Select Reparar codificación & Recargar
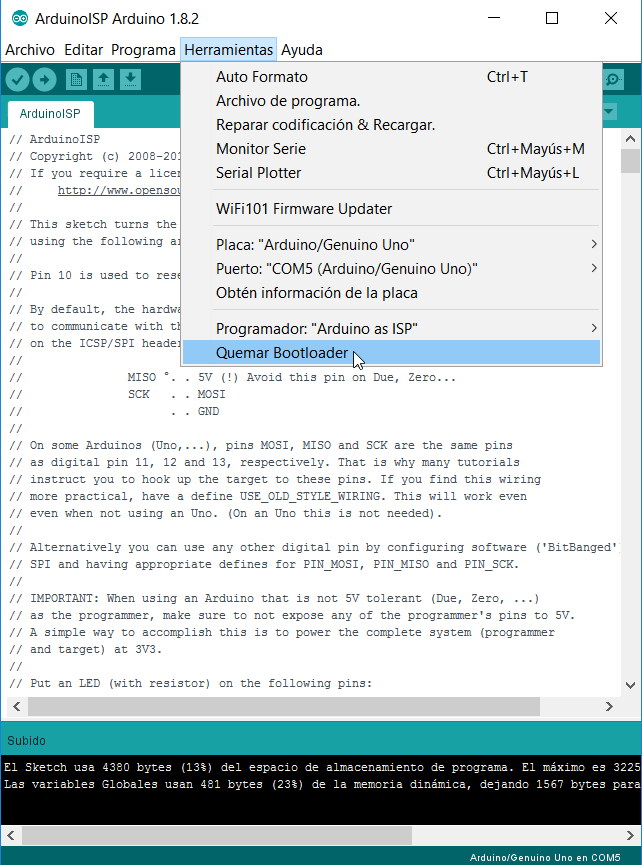Viewport: 642px width, 865px height. pyautogui.click(x=391, y=125)
